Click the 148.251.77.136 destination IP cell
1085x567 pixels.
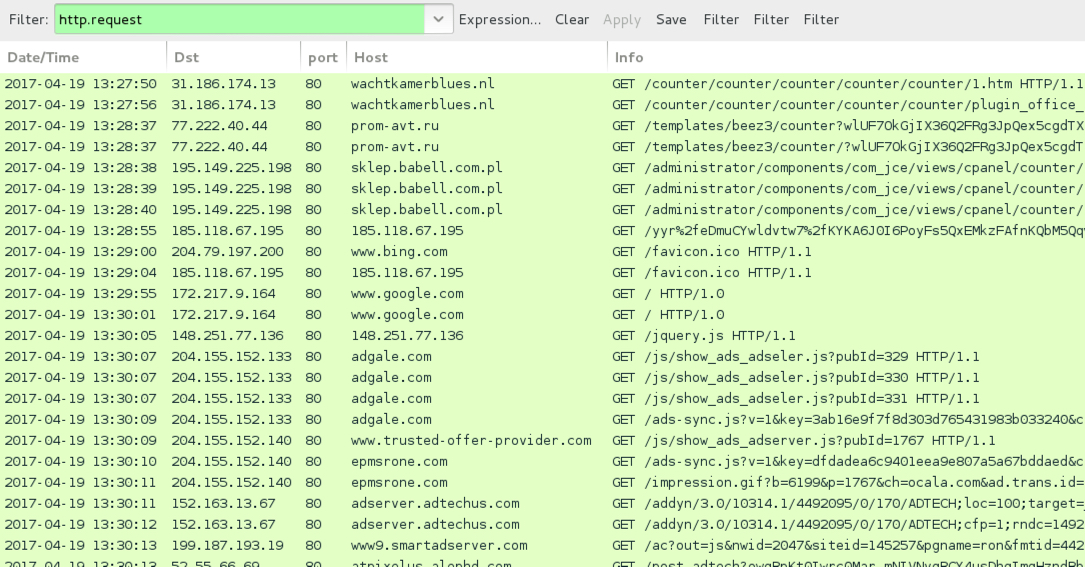tap(228, 336)
